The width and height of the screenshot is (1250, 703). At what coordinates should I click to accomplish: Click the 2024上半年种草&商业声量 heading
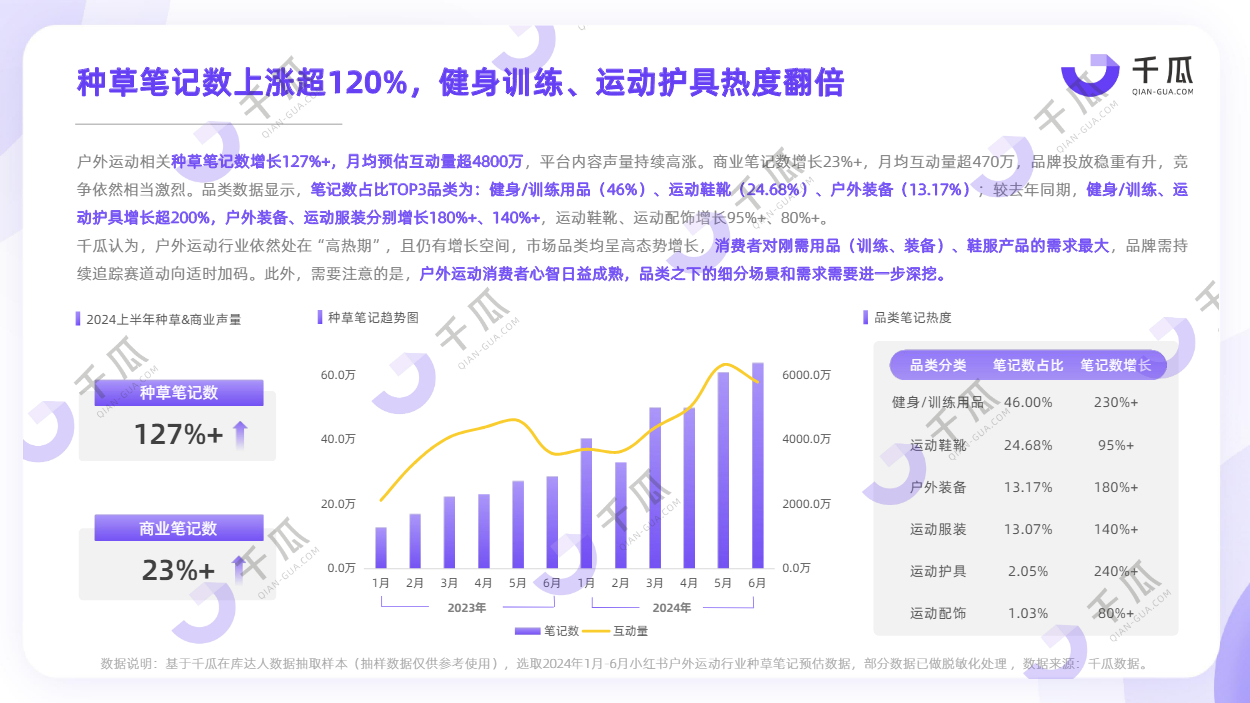point(164,320)
